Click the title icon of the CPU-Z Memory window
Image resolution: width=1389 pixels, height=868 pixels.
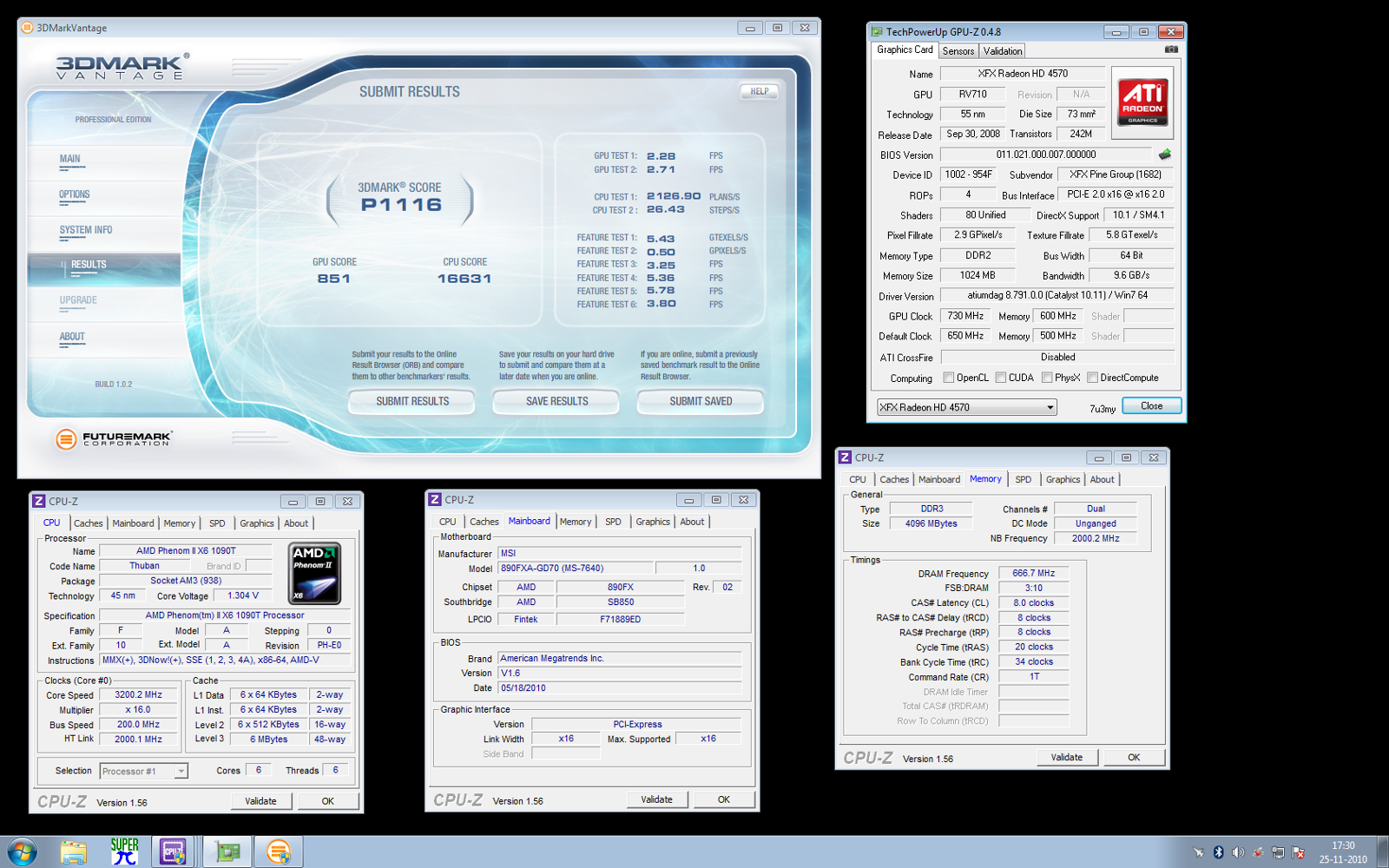[x=845, y=457]
